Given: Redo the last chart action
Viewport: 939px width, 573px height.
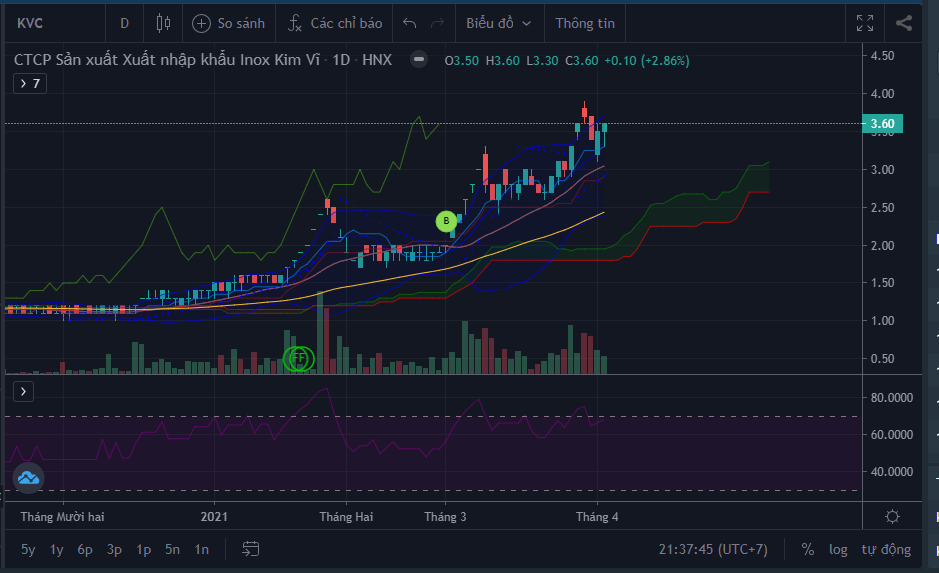Looking at the screenshot, I should tap(437, 23).
